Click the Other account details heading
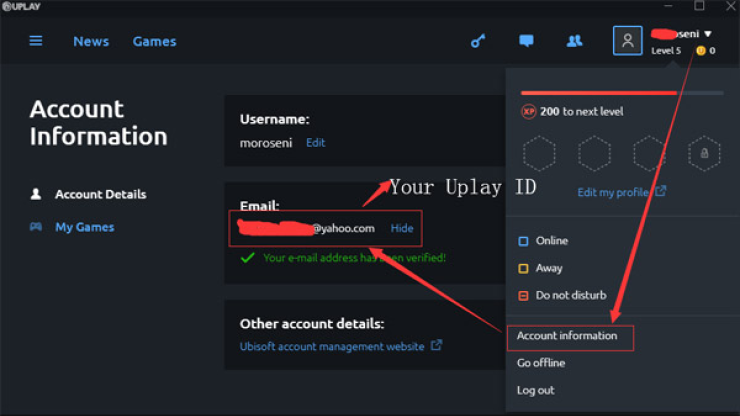The image size is (740, 416). [312, 323]
